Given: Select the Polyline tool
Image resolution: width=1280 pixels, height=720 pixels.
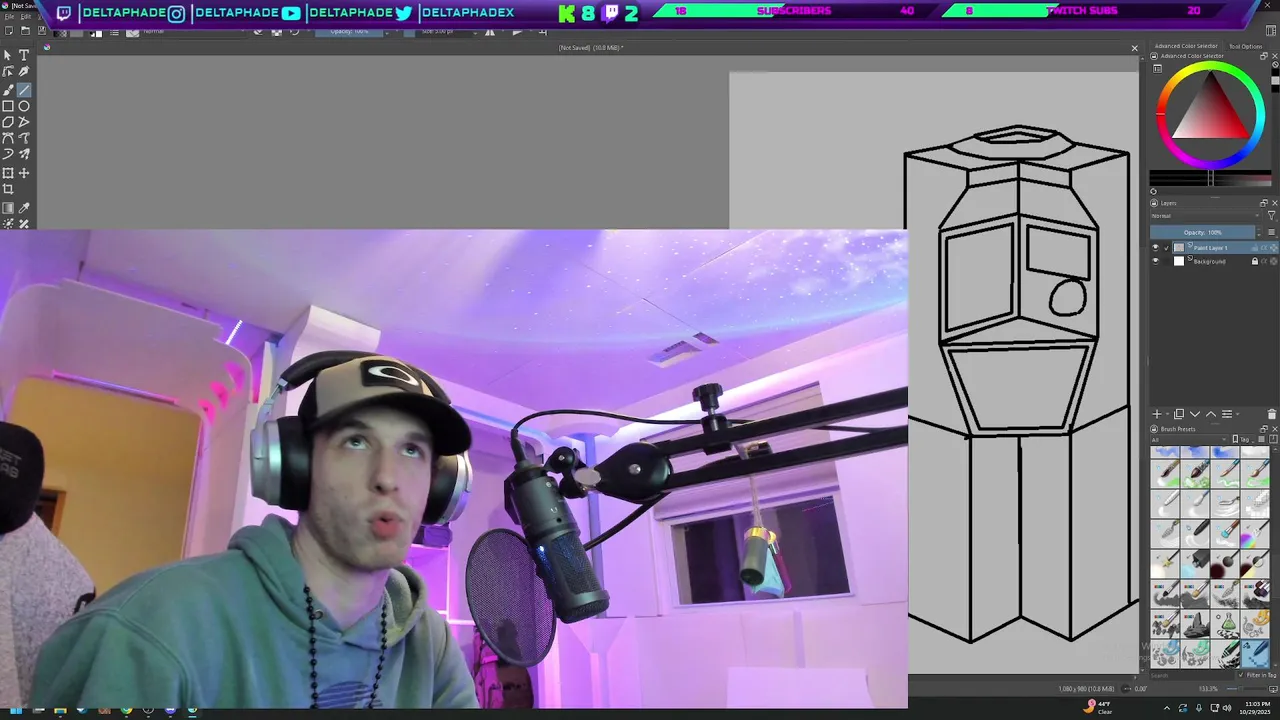Looking at the screenshot, I should (x=24, y=122).
